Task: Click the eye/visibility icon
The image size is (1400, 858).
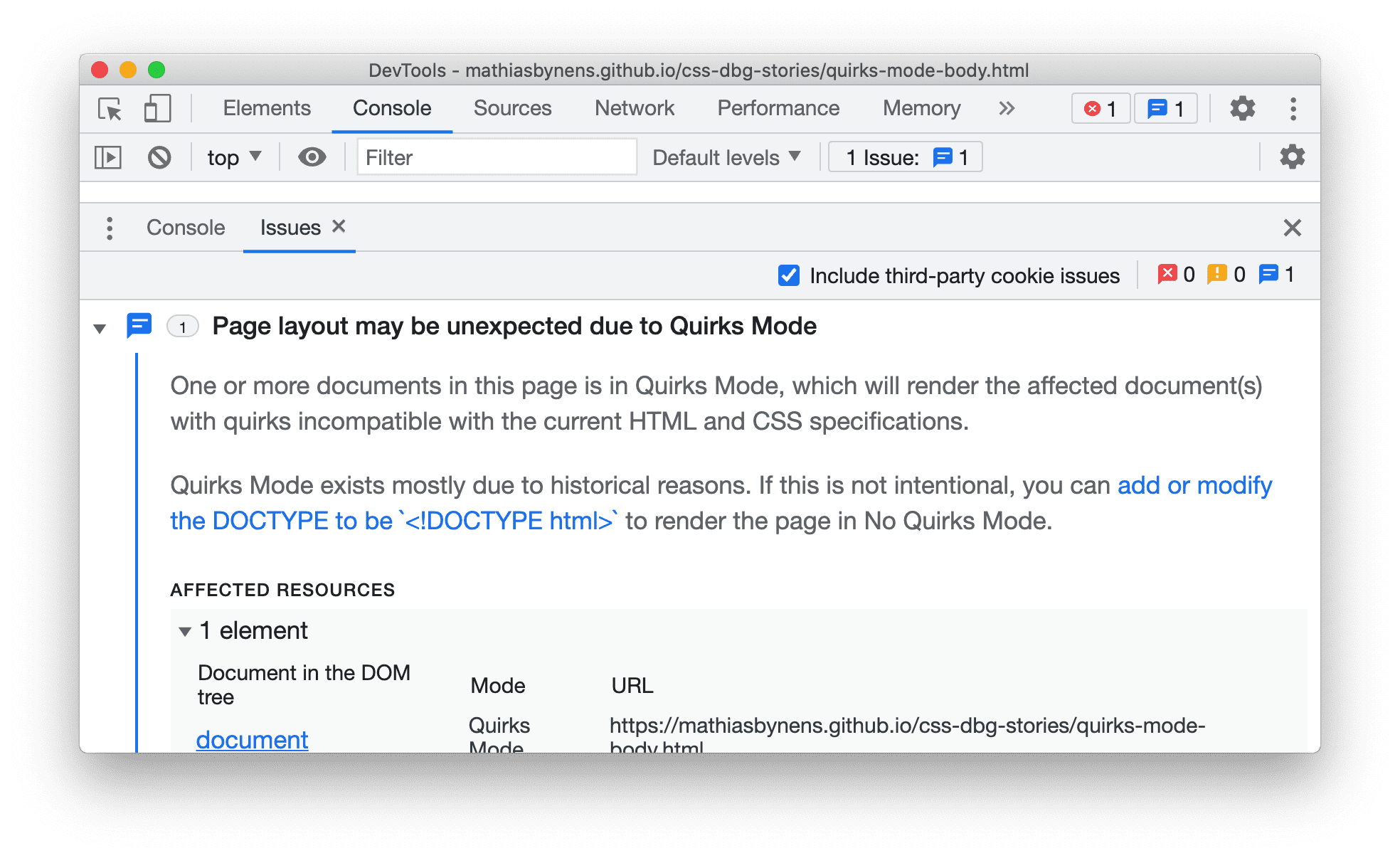Action: (310, 158)
